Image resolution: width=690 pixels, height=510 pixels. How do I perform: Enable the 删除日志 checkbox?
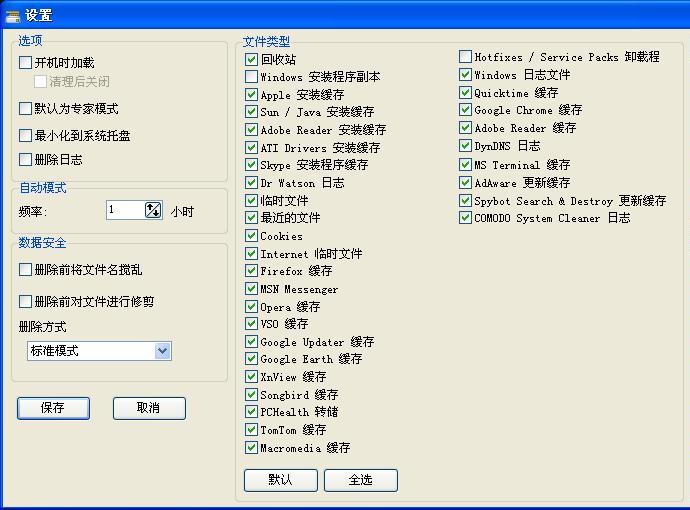coord(26,159)
